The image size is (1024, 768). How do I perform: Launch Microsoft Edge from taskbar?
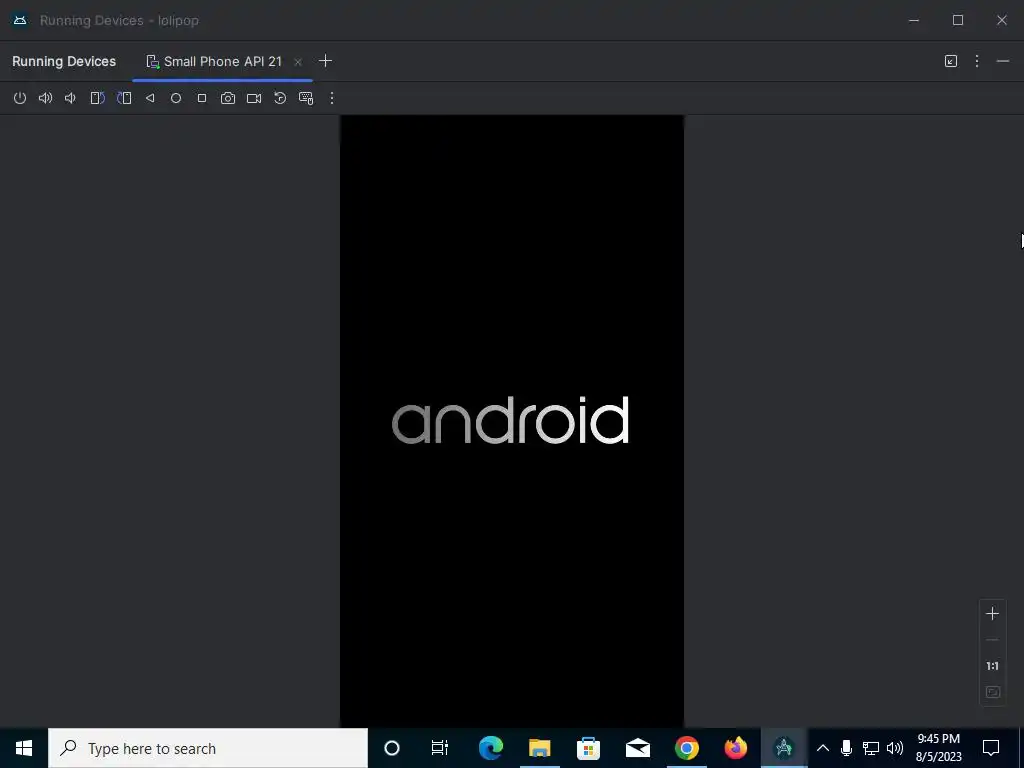coord(490,748)
